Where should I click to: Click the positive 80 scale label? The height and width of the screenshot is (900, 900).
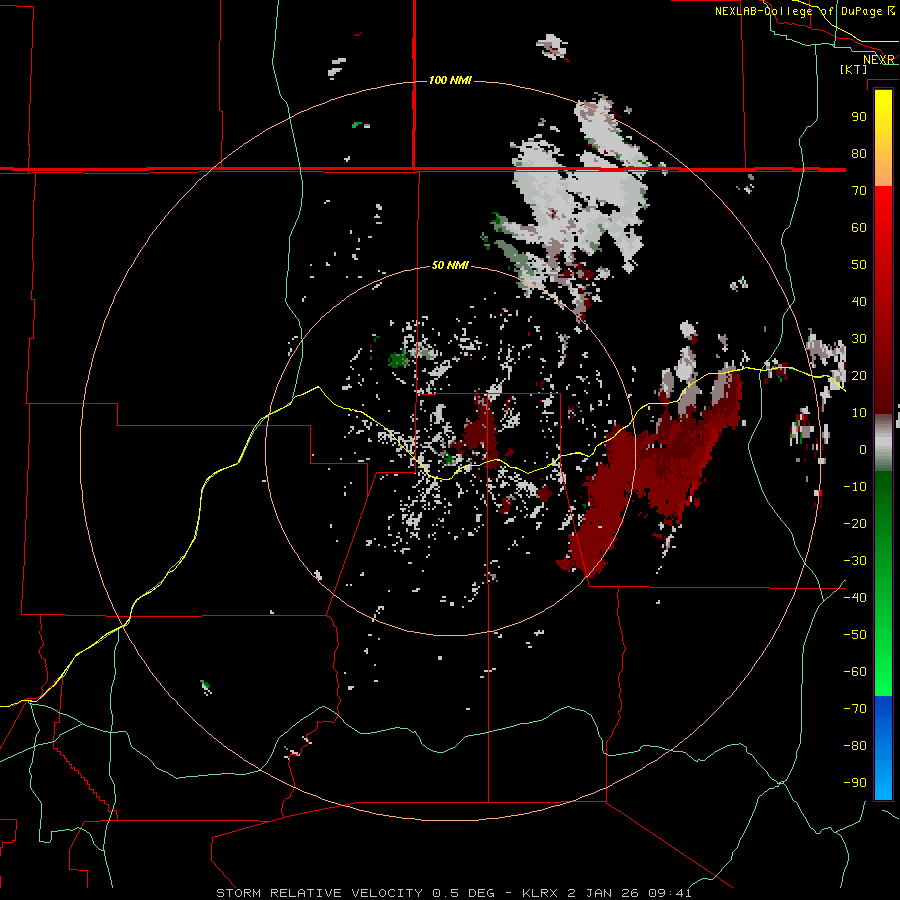click(x=859, y=154)
